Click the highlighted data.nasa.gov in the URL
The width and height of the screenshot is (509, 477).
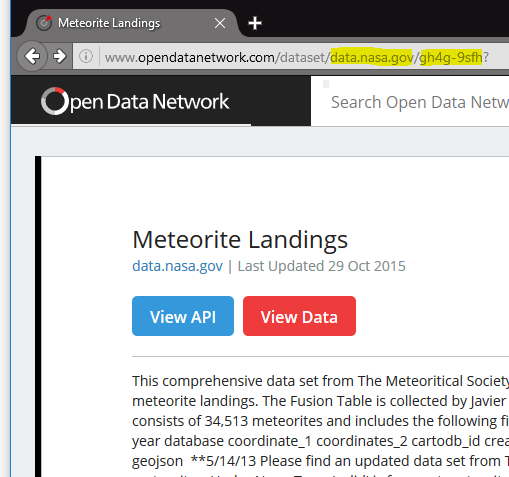tap(372, 57)
